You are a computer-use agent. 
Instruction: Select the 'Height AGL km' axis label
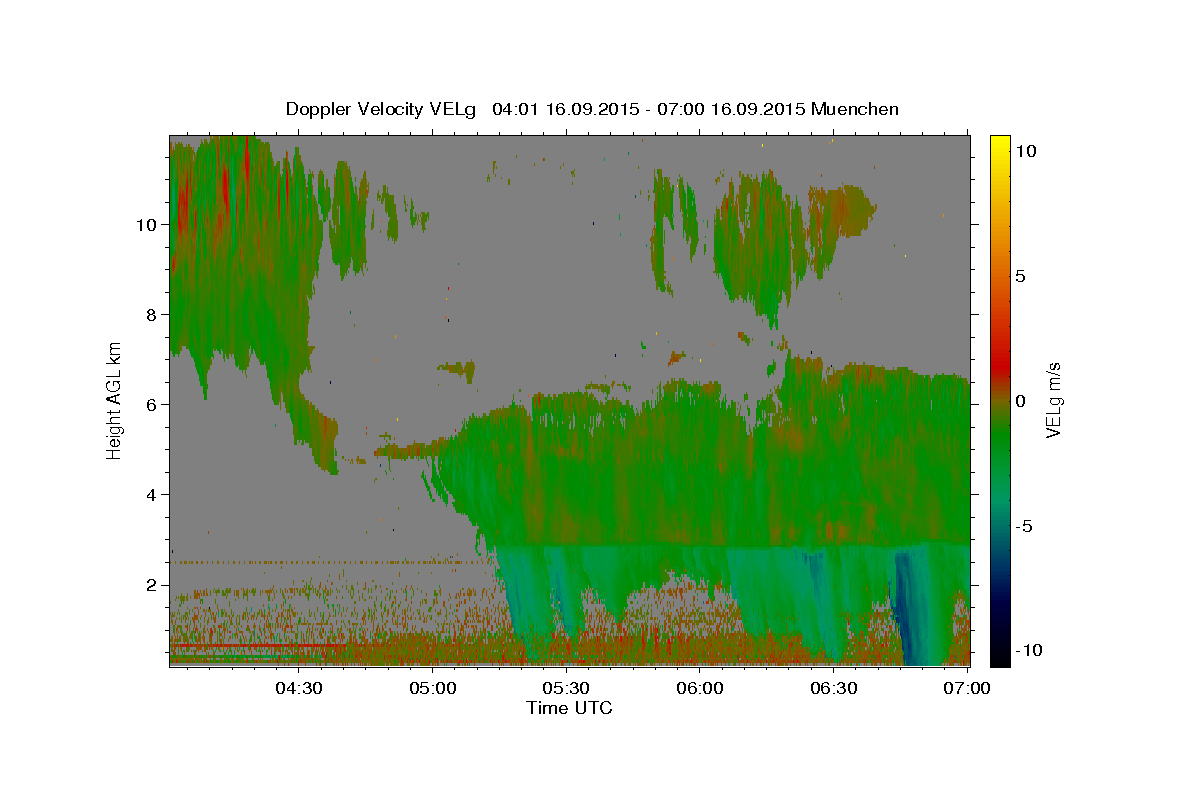[x=115, y=400]
